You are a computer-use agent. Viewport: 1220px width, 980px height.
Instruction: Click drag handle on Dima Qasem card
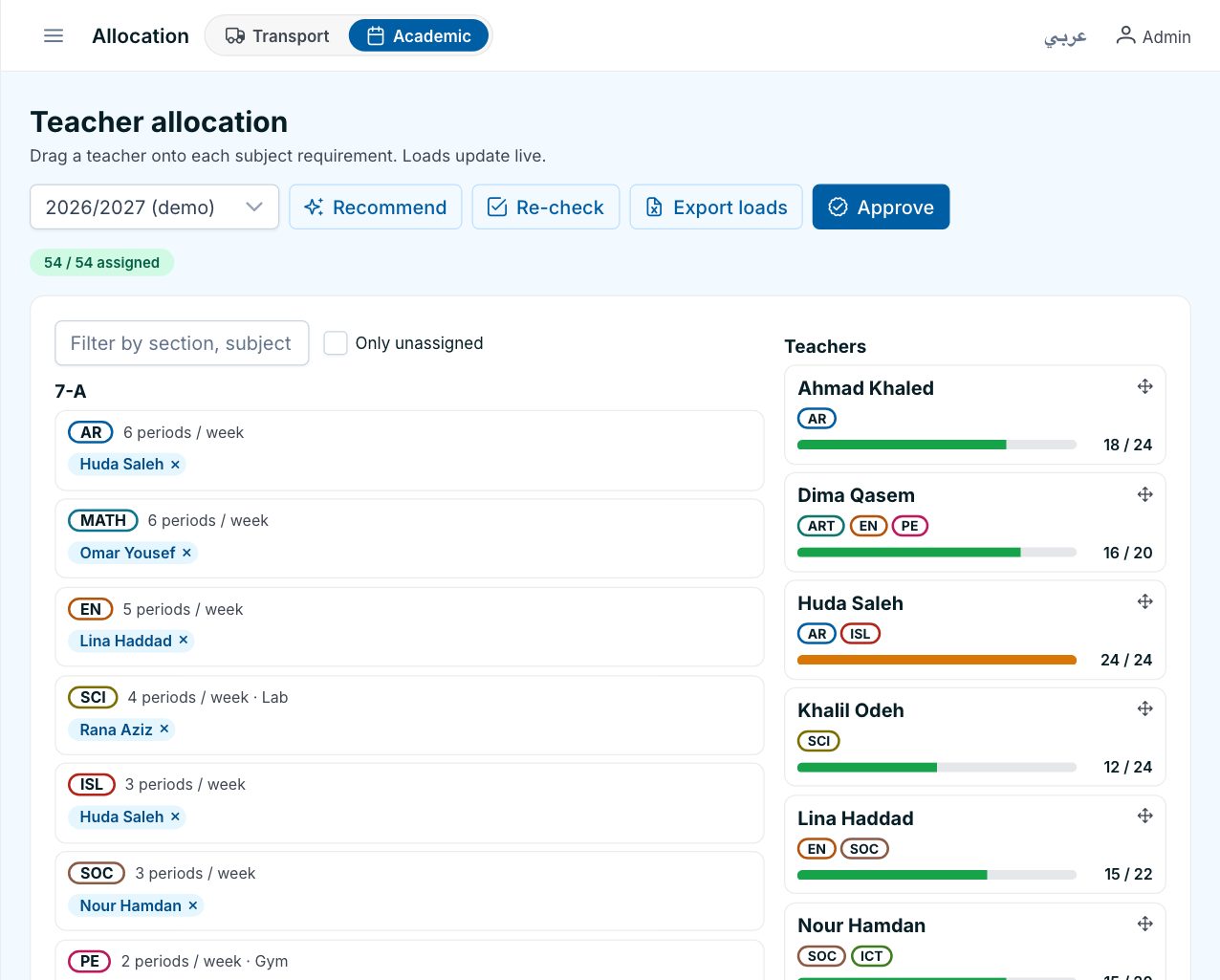tap(1144, 494)
